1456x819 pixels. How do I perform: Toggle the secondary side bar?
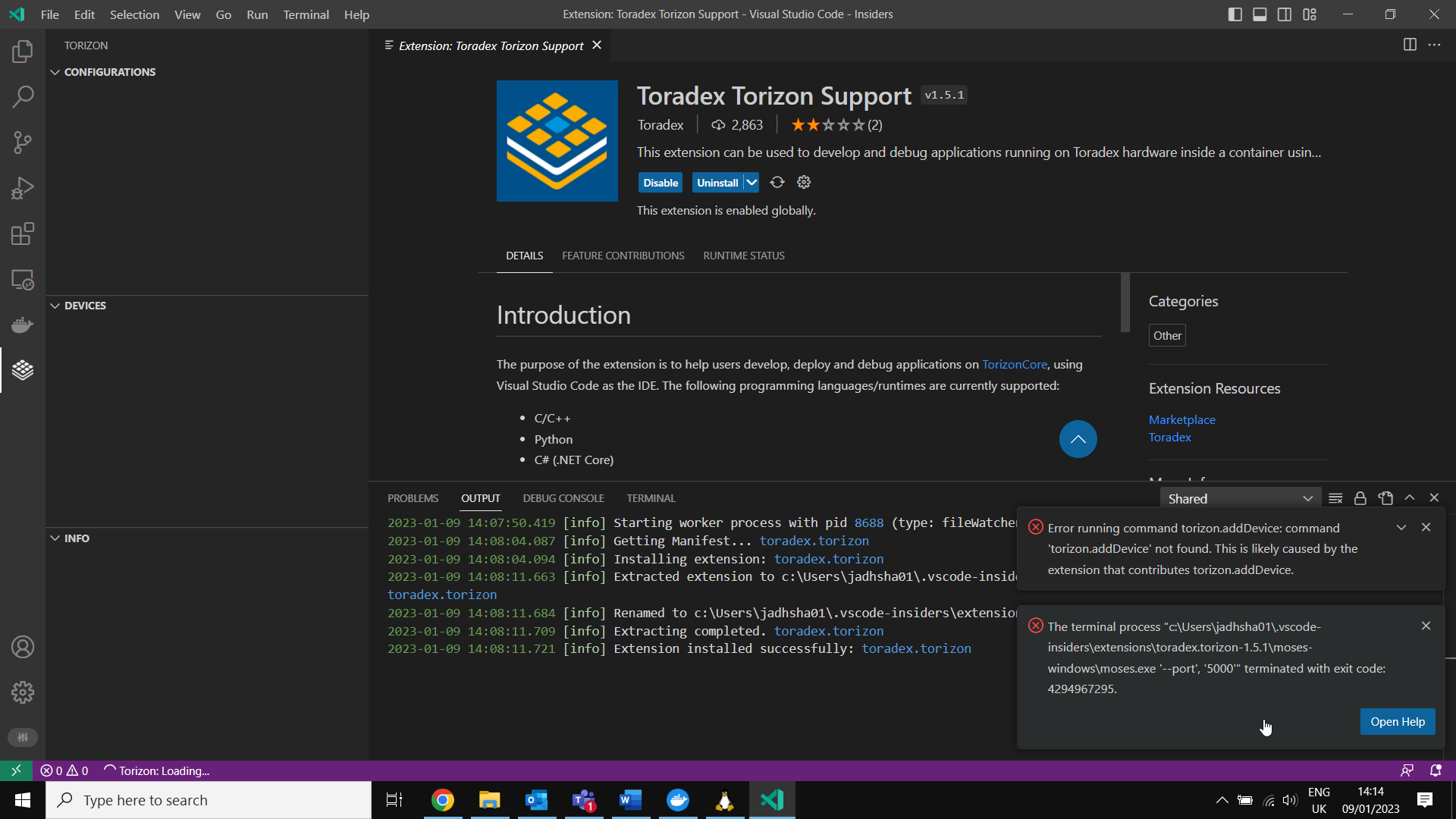[x=1285, y=14]
